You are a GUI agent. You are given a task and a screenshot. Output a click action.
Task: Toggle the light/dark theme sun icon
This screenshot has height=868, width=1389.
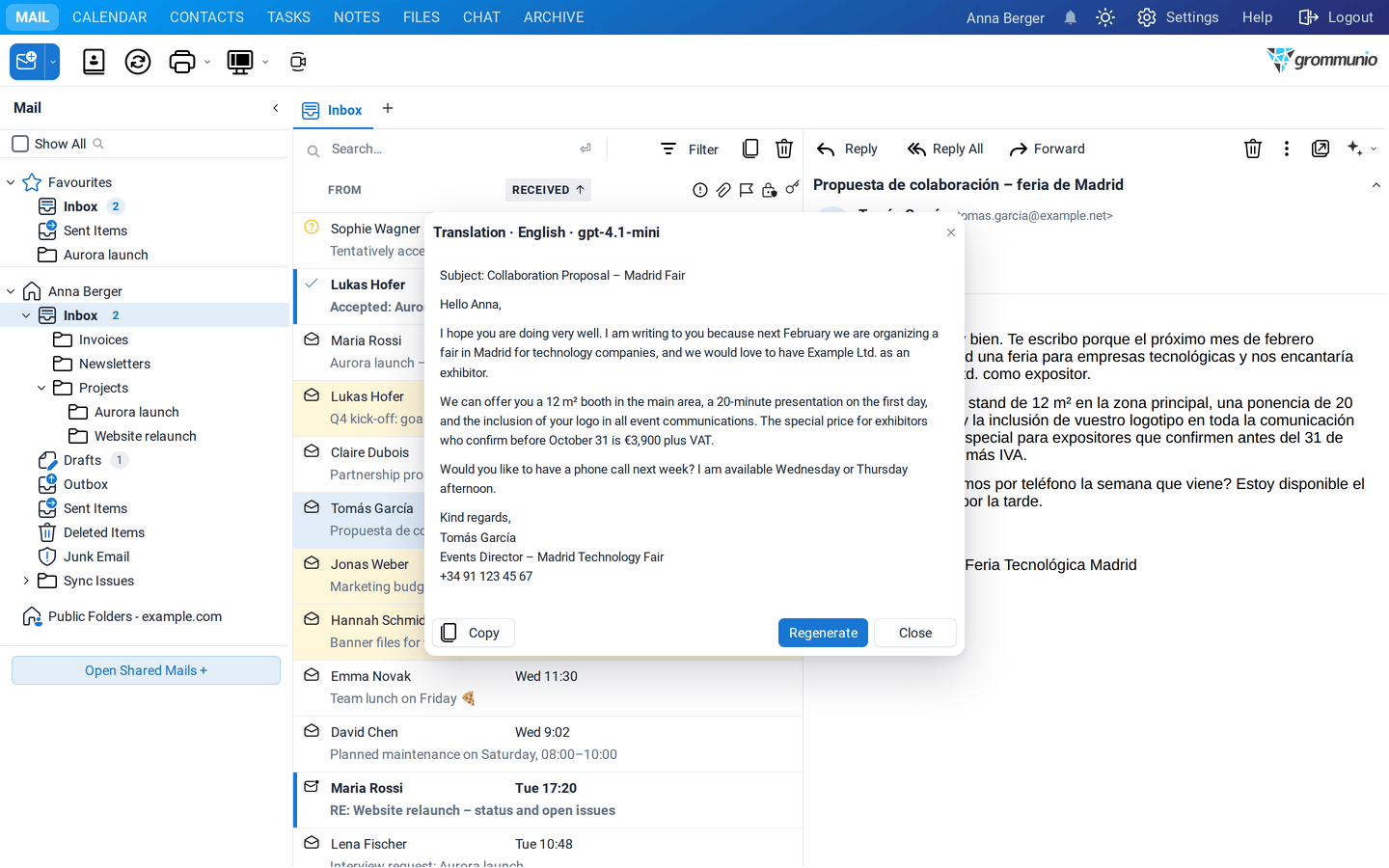coord(1105,17)
